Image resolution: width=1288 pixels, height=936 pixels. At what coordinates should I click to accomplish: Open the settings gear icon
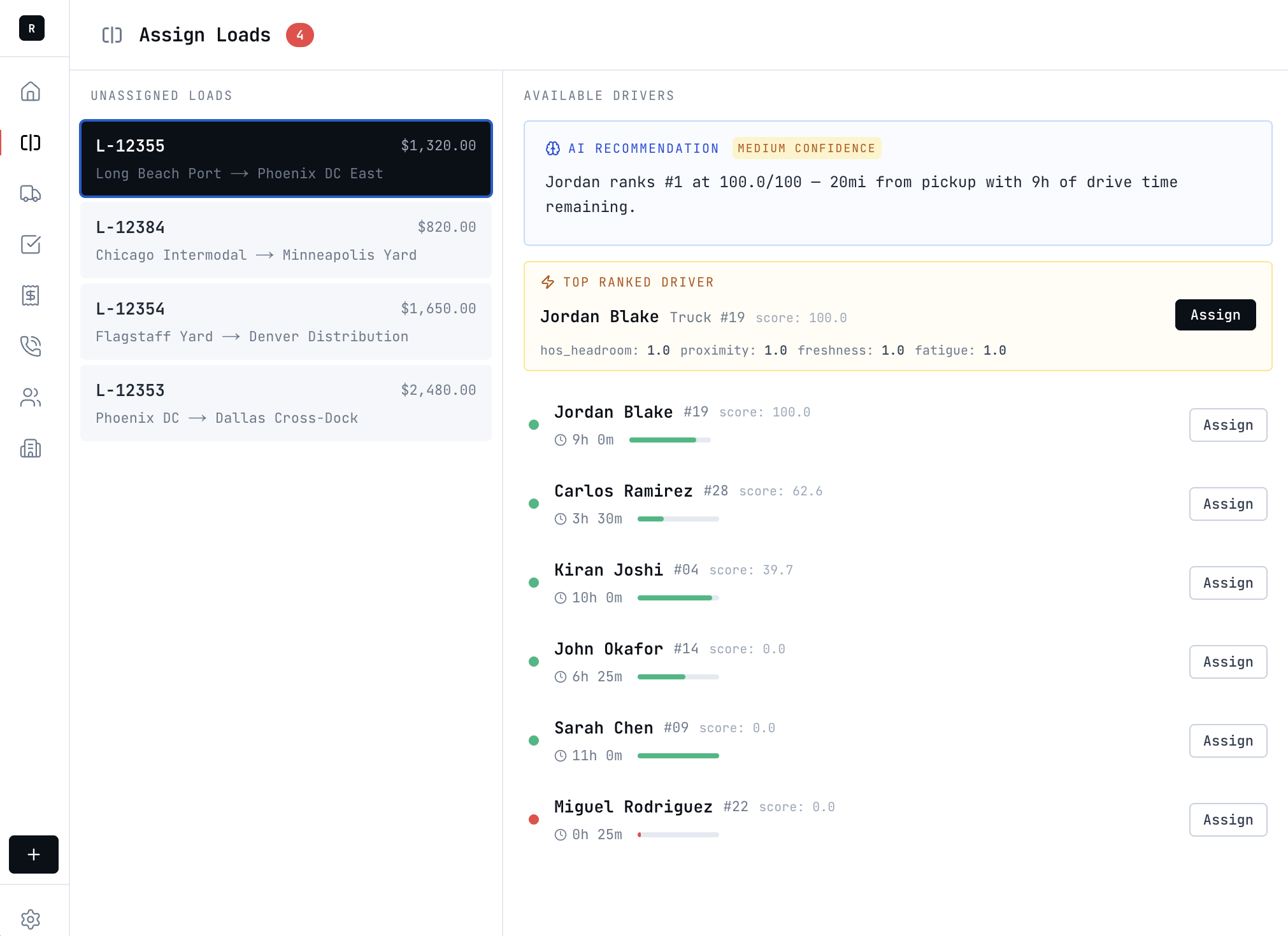[31, 919]
